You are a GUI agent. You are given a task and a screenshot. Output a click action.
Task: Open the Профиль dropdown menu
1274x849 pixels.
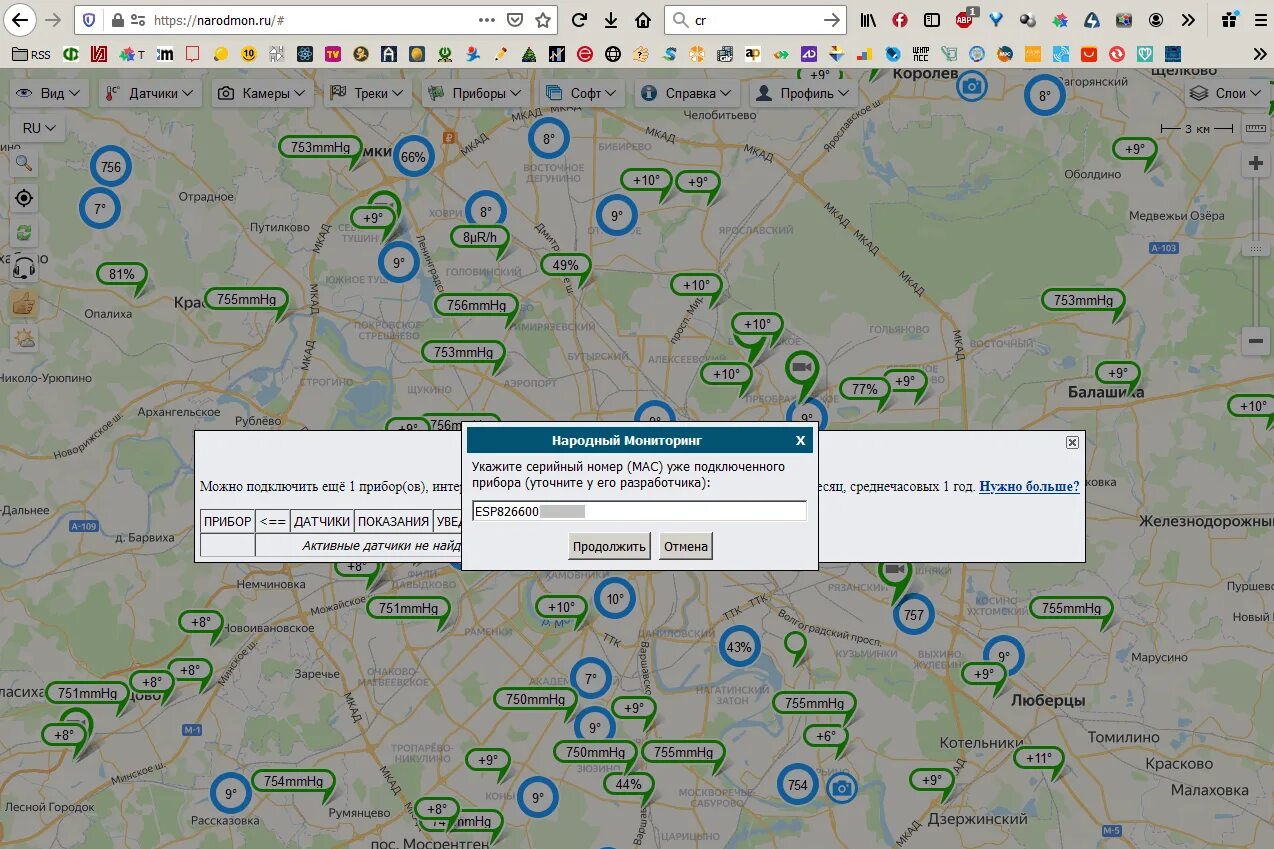(803, 93)
